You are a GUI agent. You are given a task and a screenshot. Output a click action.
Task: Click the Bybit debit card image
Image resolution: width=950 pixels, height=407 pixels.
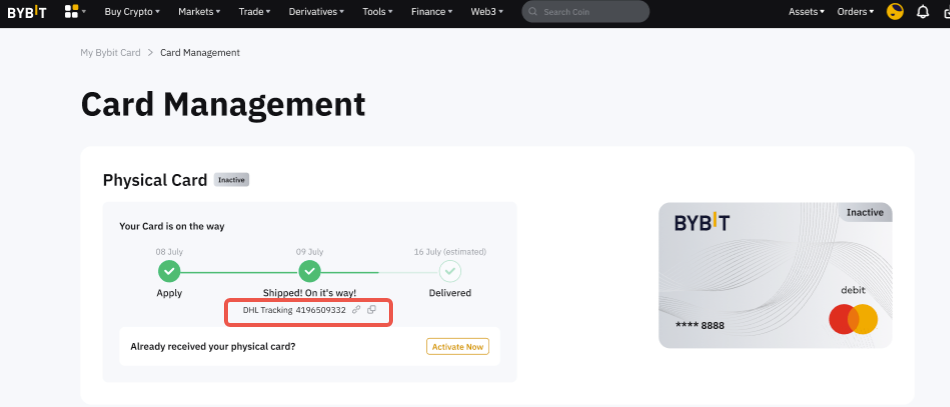775,275
